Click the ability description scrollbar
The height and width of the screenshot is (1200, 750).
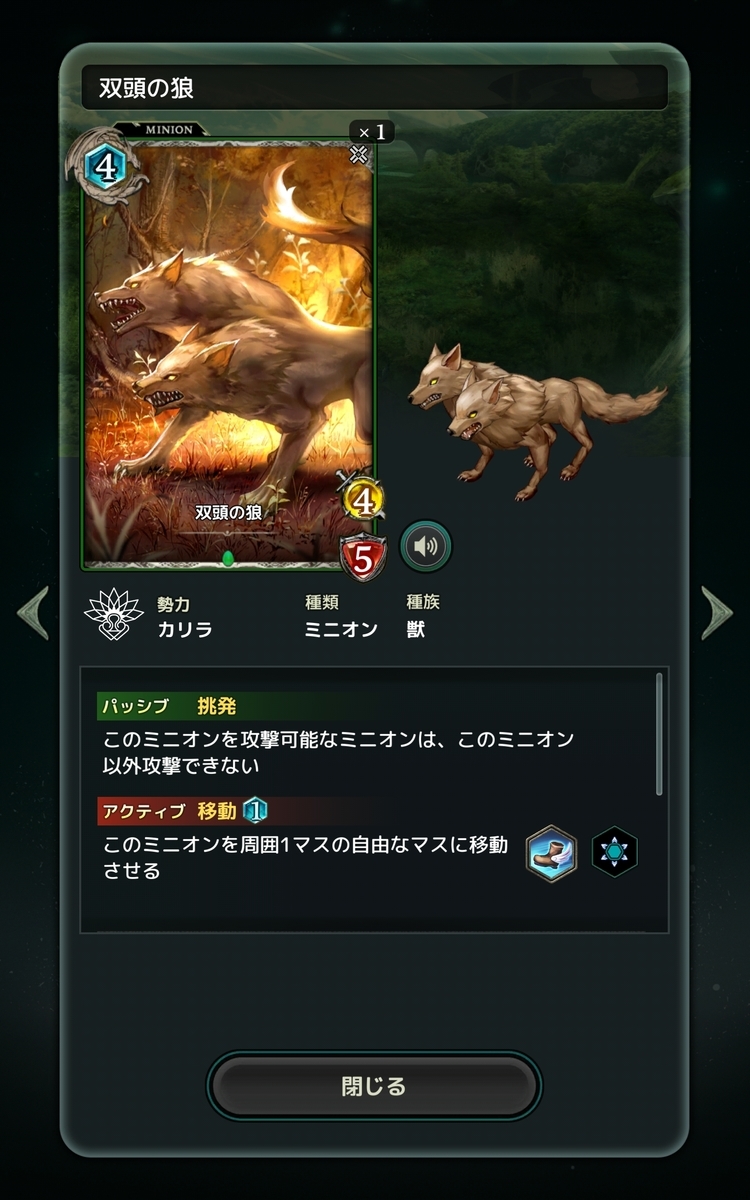point(659,734)
